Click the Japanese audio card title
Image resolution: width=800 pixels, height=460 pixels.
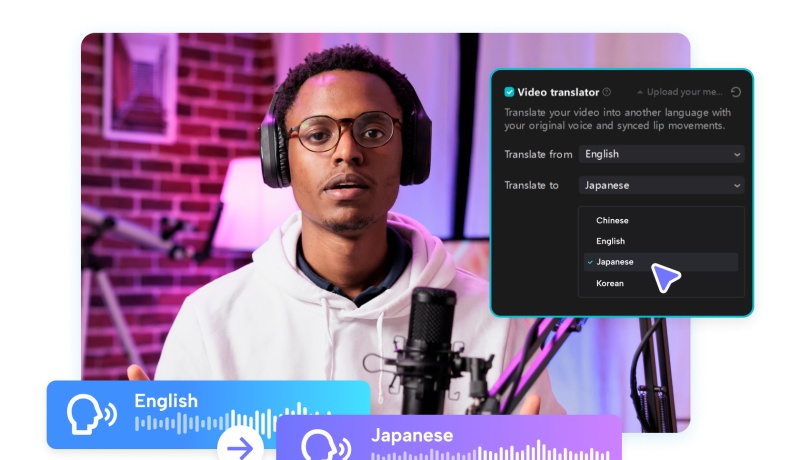(411, 435)
